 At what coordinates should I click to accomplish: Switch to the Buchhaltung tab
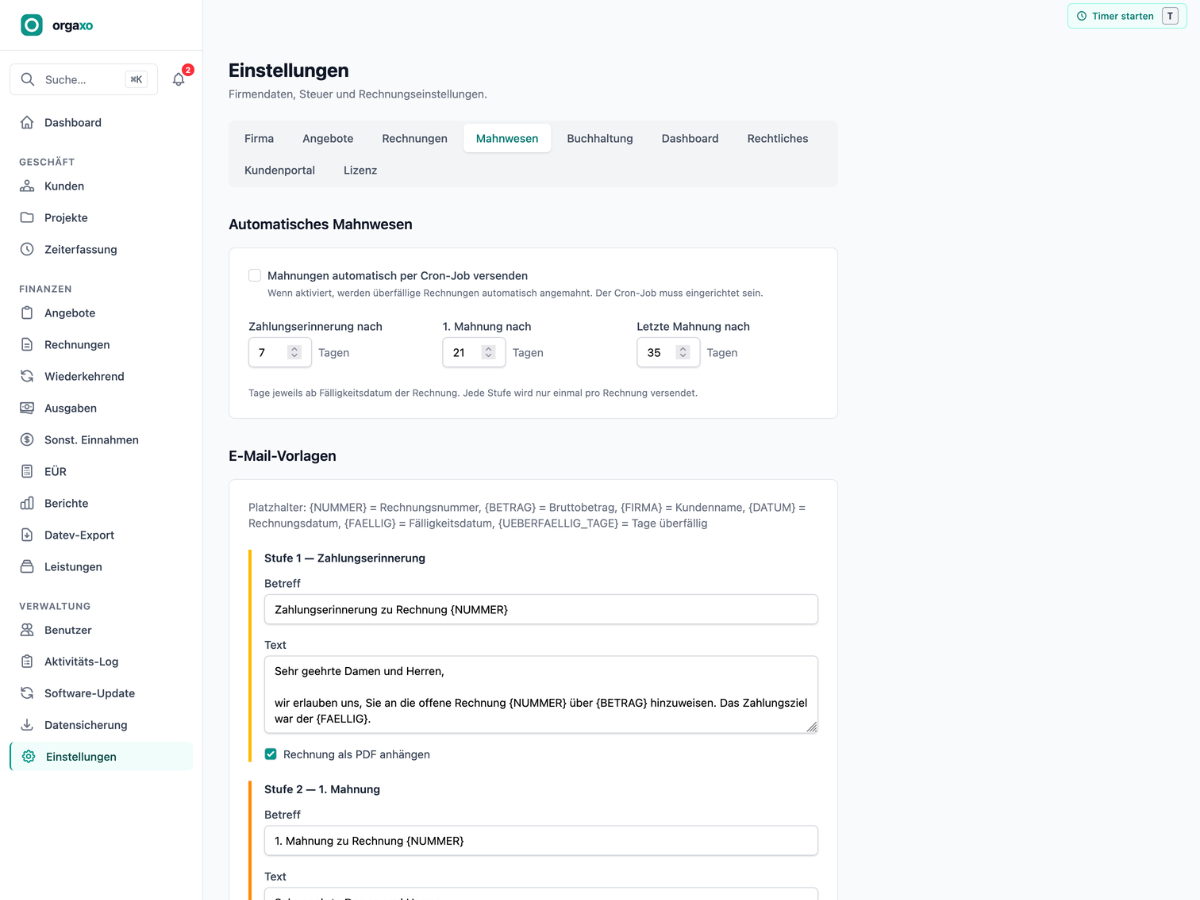coord(600,138)
